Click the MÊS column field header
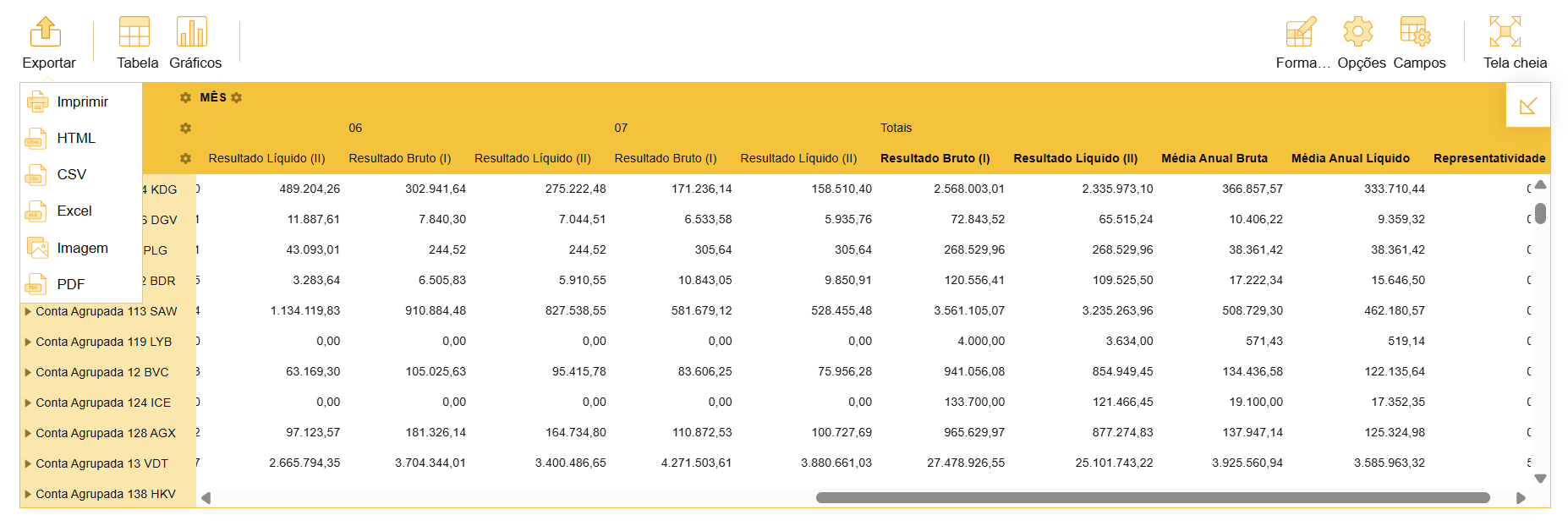 [x=213, y=97]
